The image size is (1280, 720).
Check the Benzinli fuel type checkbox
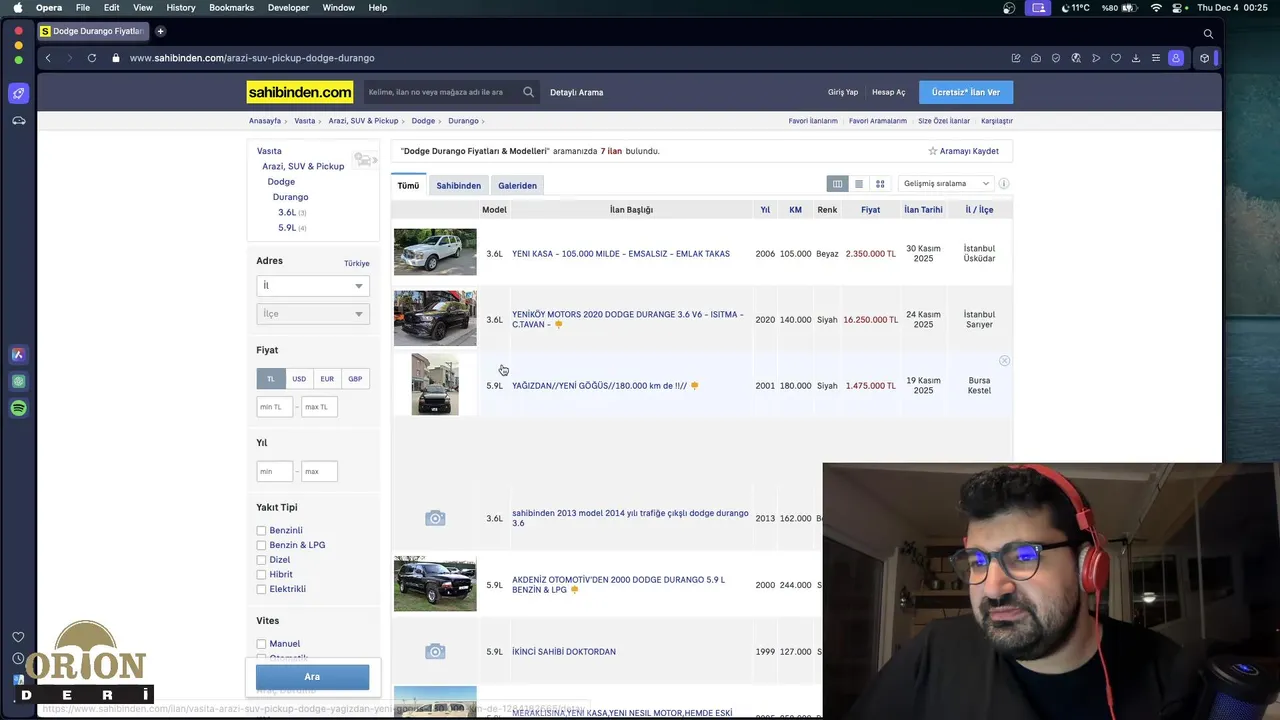[261, 531]
